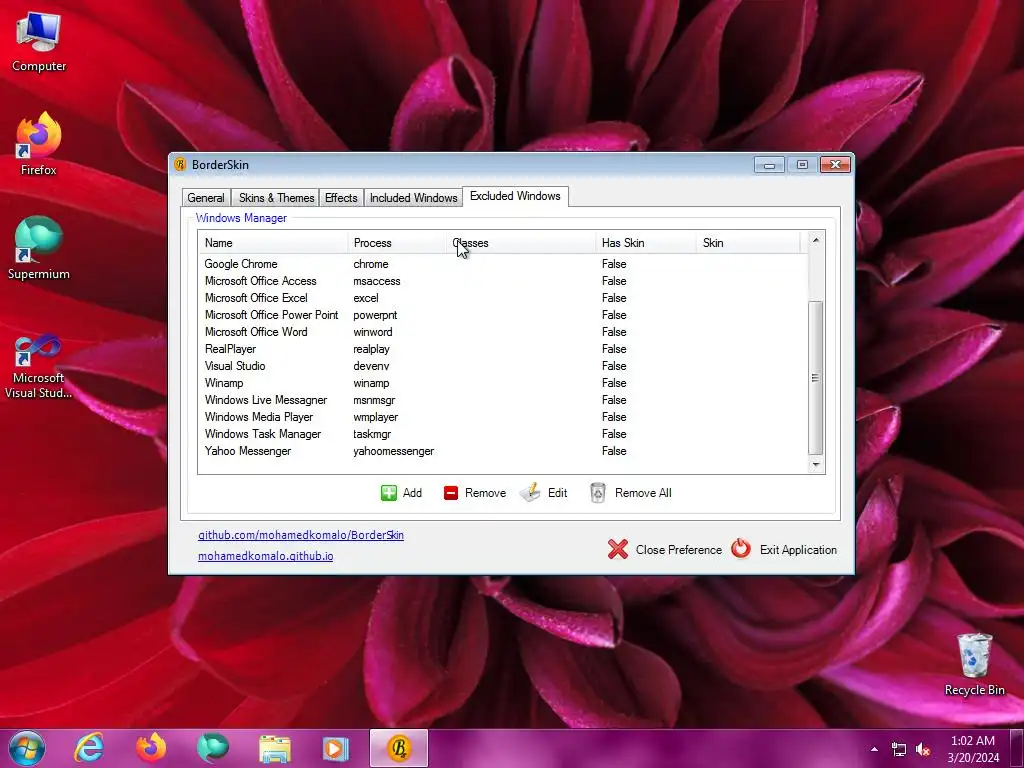Viewport: 1024px width, 768px height.
Task: Switch to the General tab
Action: click(206, 198)
